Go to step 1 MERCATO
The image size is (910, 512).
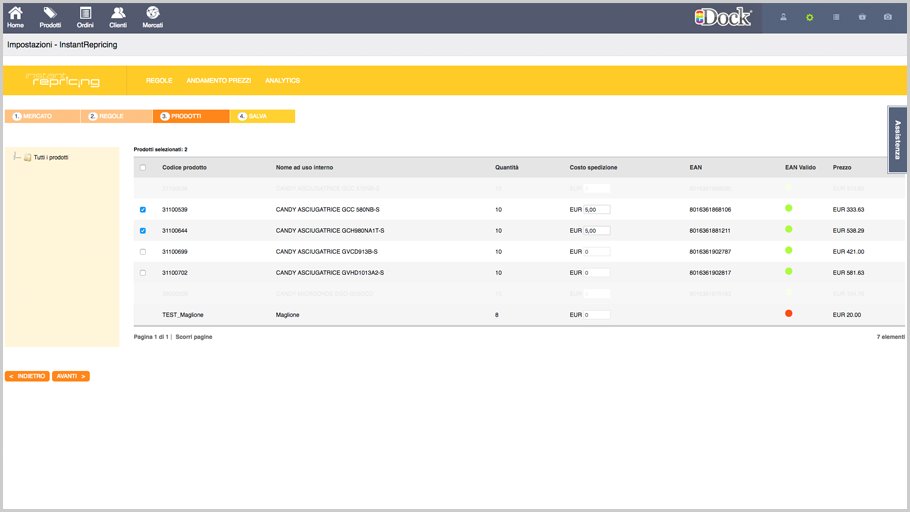pos(42,116)
